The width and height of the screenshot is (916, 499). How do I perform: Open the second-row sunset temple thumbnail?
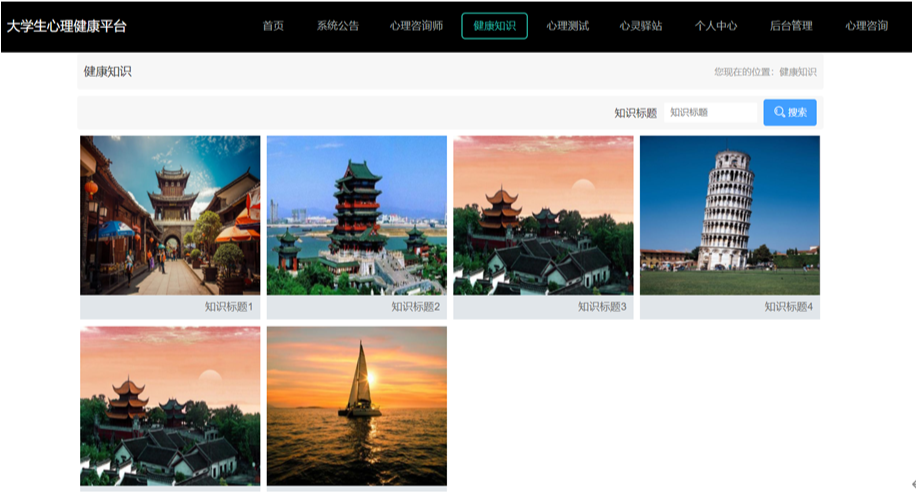pos(170,406)
